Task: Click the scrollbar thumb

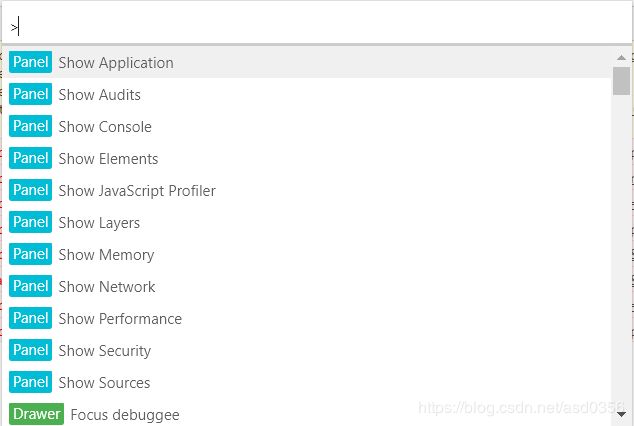Action: click(621, 81)
